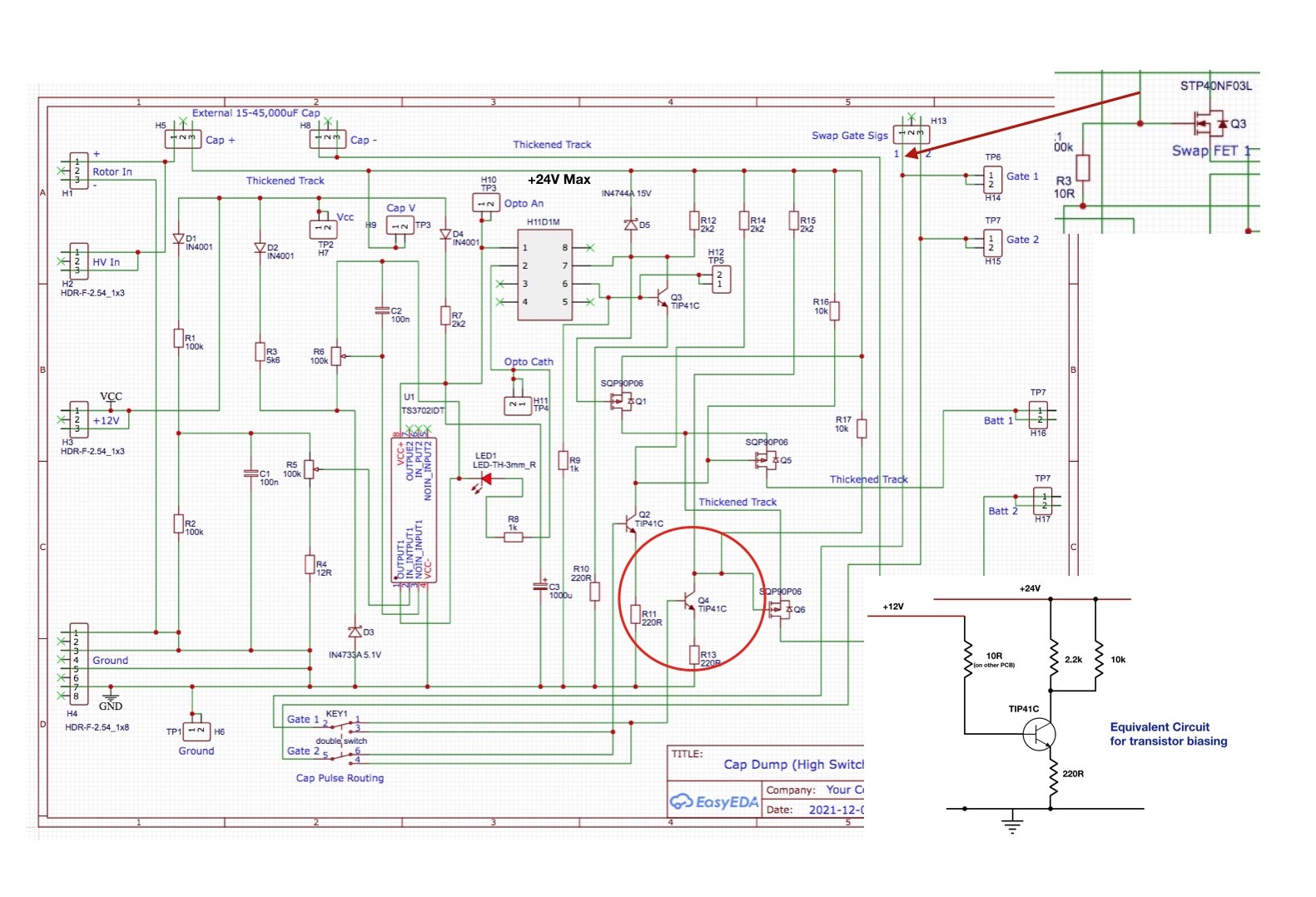Click the C2 100n capacitor
The image size is (1316, 897).
(x=383, y=311)
